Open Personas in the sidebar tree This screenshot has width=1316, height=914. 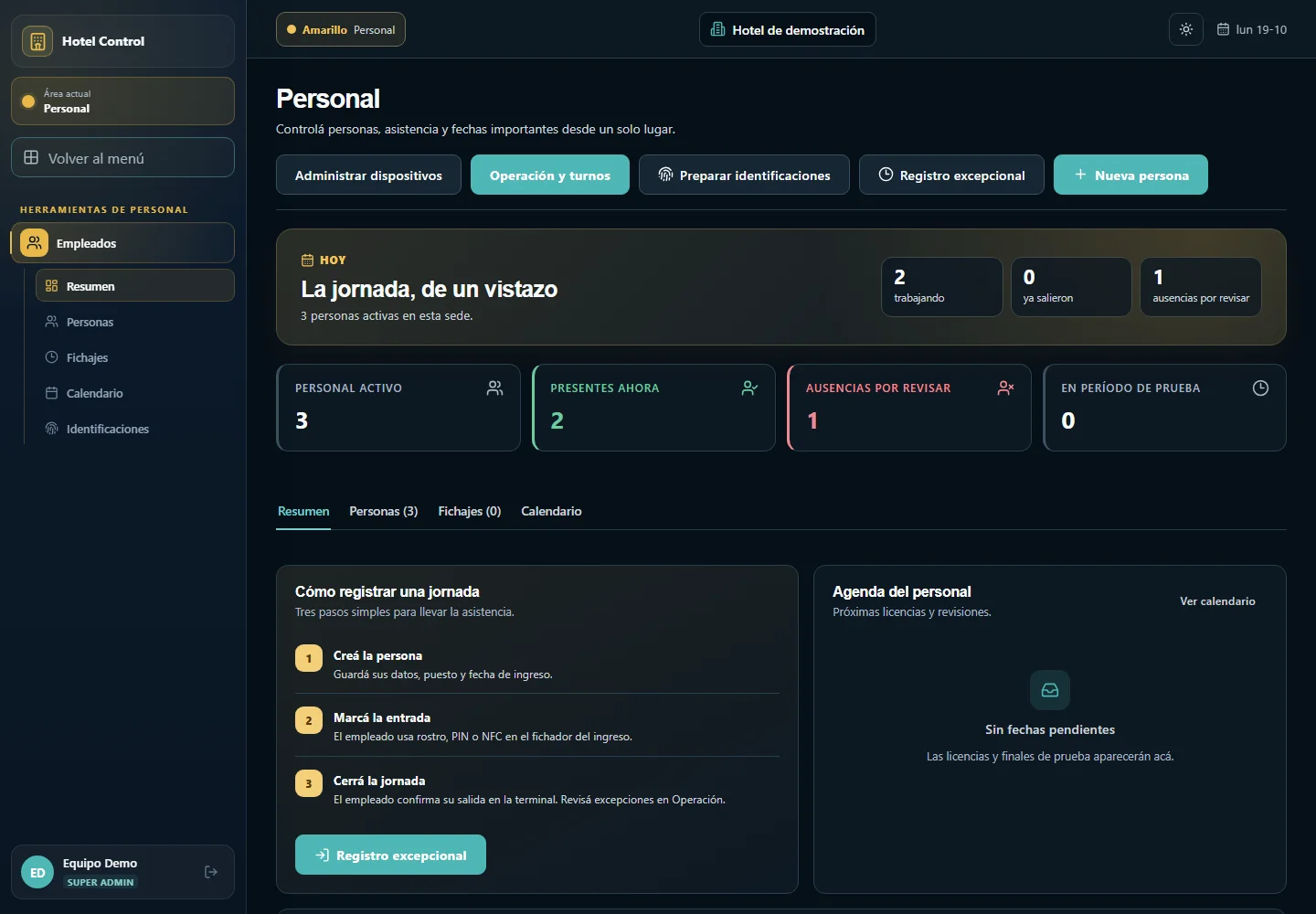(x=135, y=322)
